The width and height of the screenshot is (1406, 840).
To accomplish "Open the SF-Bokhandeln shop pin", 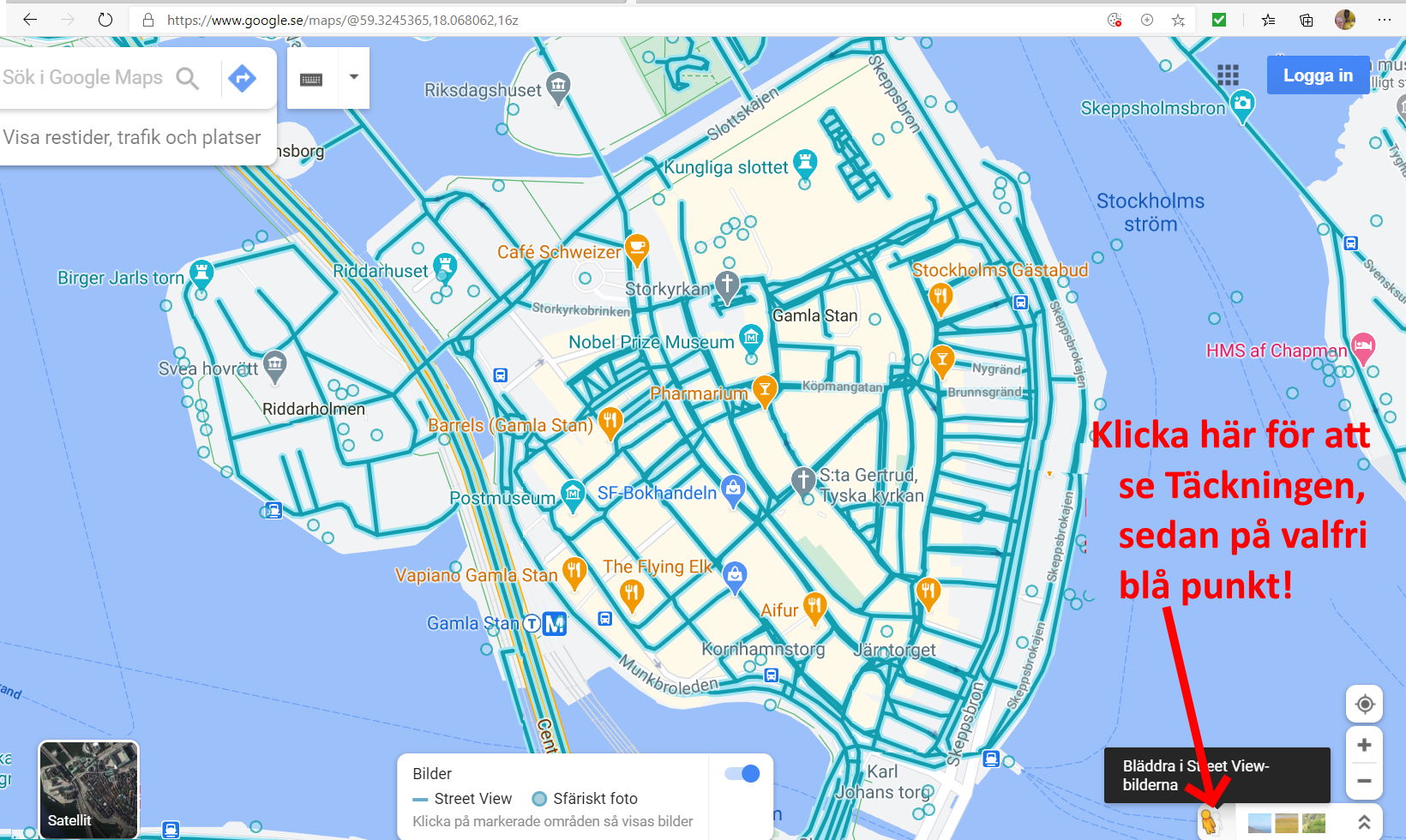I will (x=732, y=491).
